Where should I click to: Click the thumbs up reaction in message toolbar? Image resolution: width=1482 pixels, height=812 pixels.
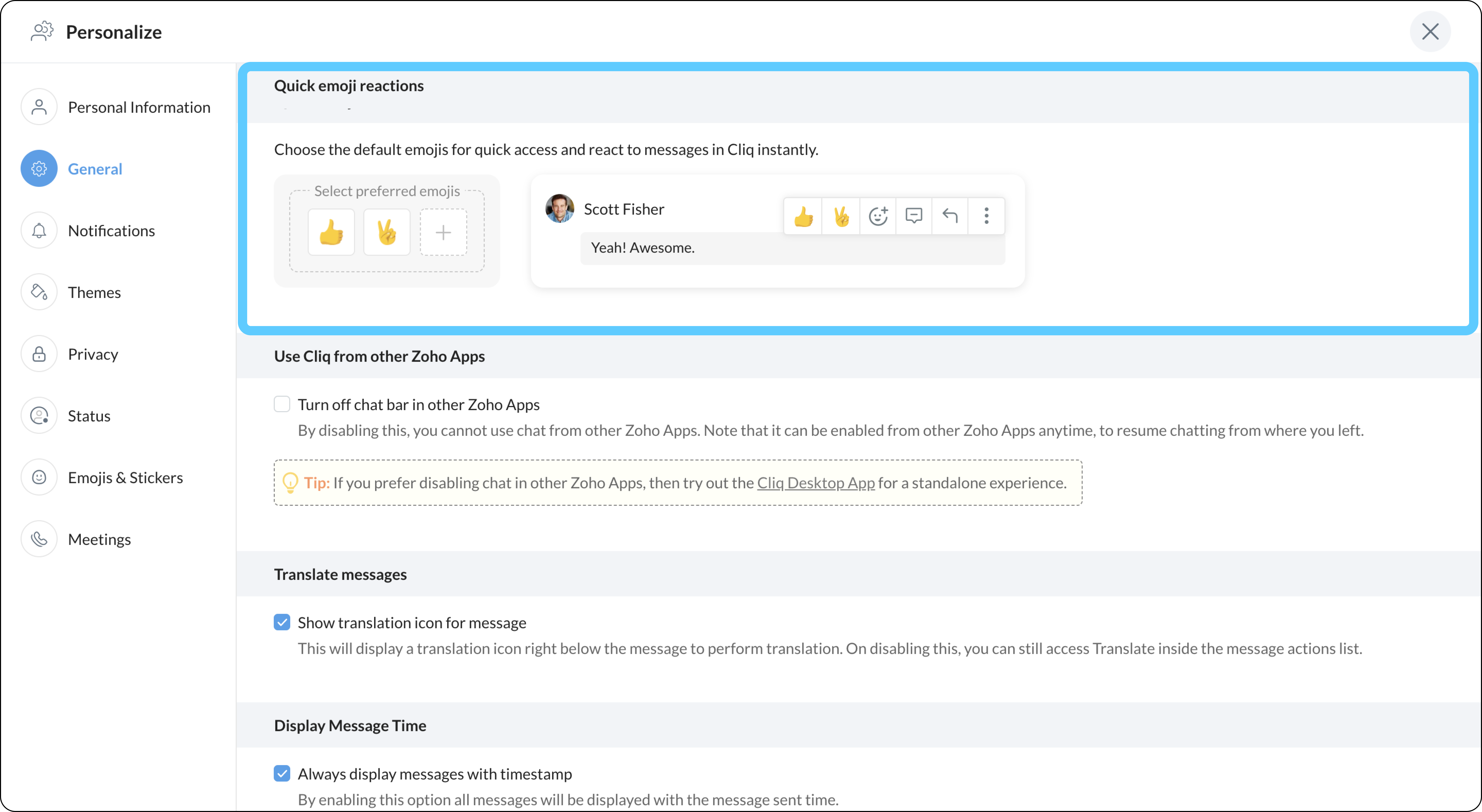pos(803,216)
